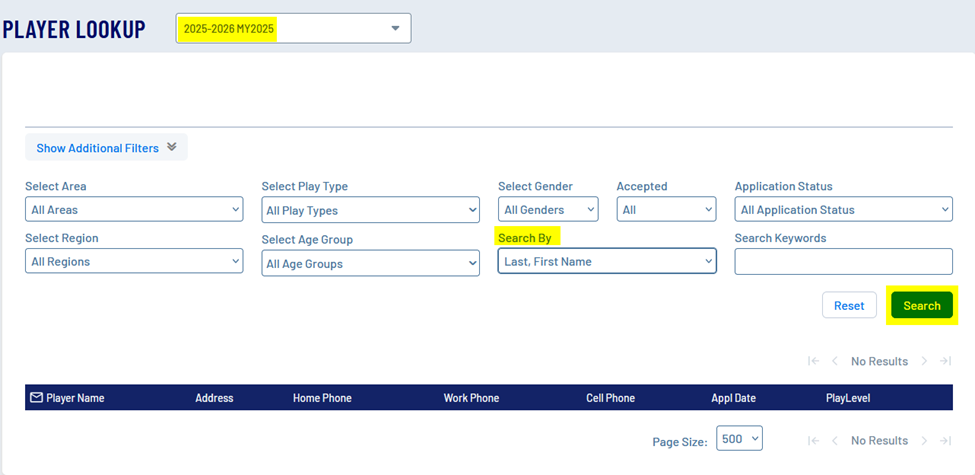
Task: Open the Select Play Type dropdown
Action: 370,210
